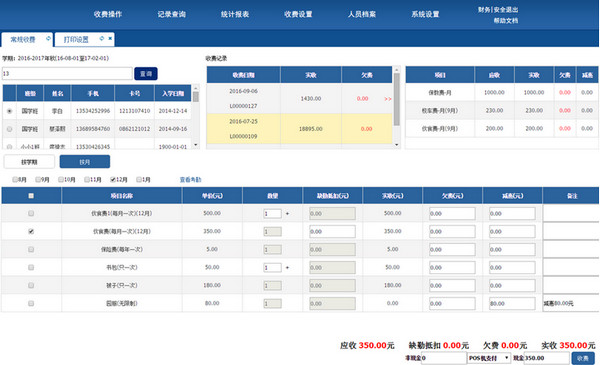The height and width of the screenshot is (365, 600).
Task: Click the quantity field of the 500.00 row
Action: pos(272,213)
